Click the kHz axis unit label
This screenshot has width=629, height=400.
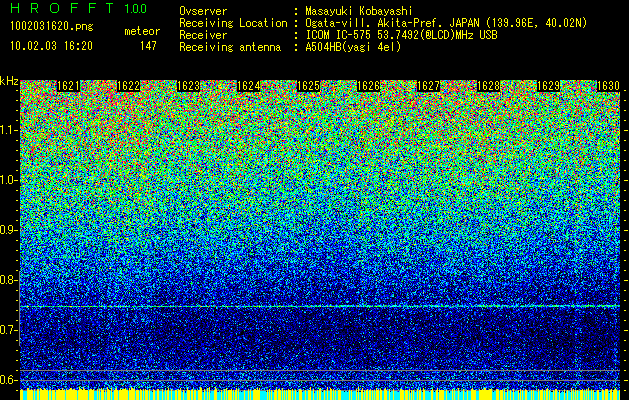[x=9, y=81]
